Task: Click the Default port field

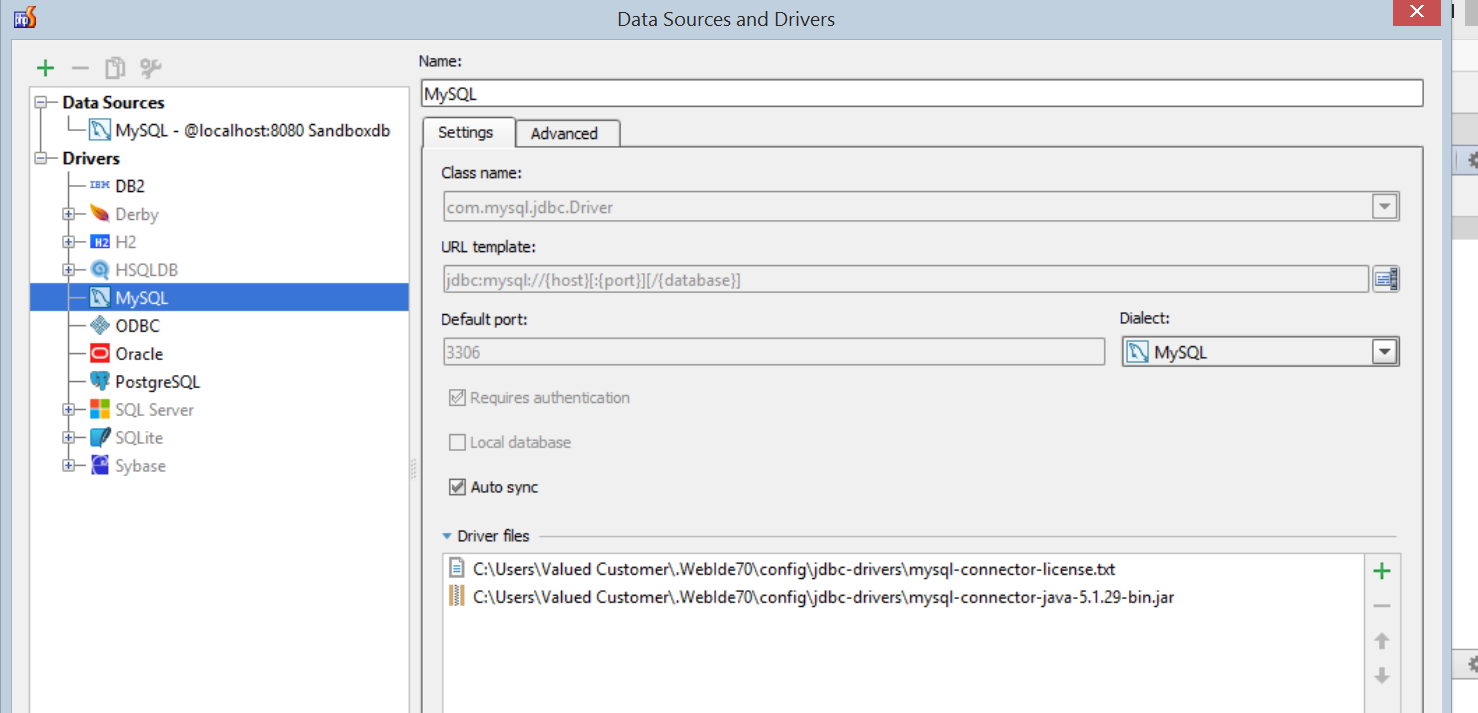Action: click(773, 352)
